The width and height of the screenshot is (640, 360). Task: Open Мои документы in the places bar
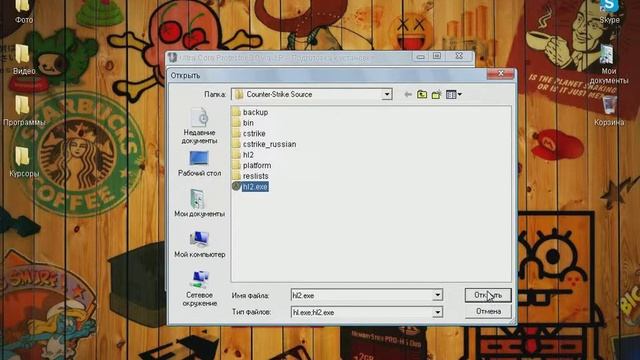(x=199, y=203)
